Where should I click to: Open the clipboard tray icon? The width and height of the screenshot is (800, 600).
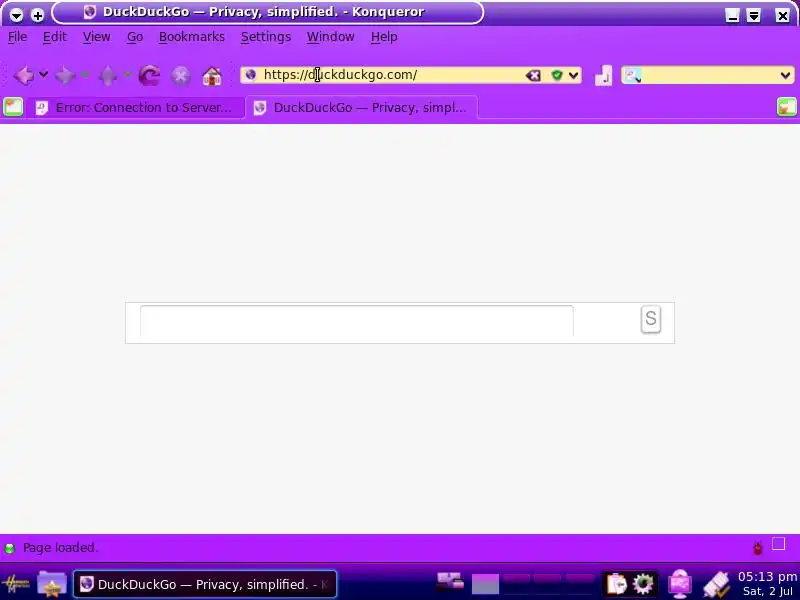point(616,584)
